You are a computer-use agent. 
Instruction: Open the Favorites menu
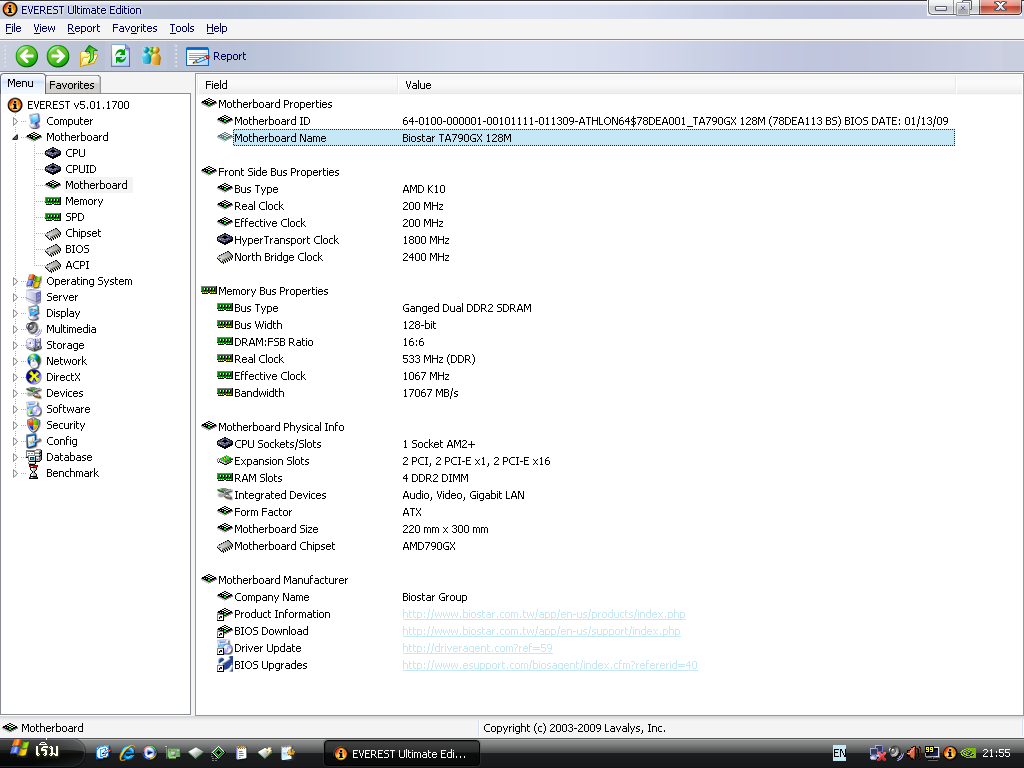coord(135,28)
